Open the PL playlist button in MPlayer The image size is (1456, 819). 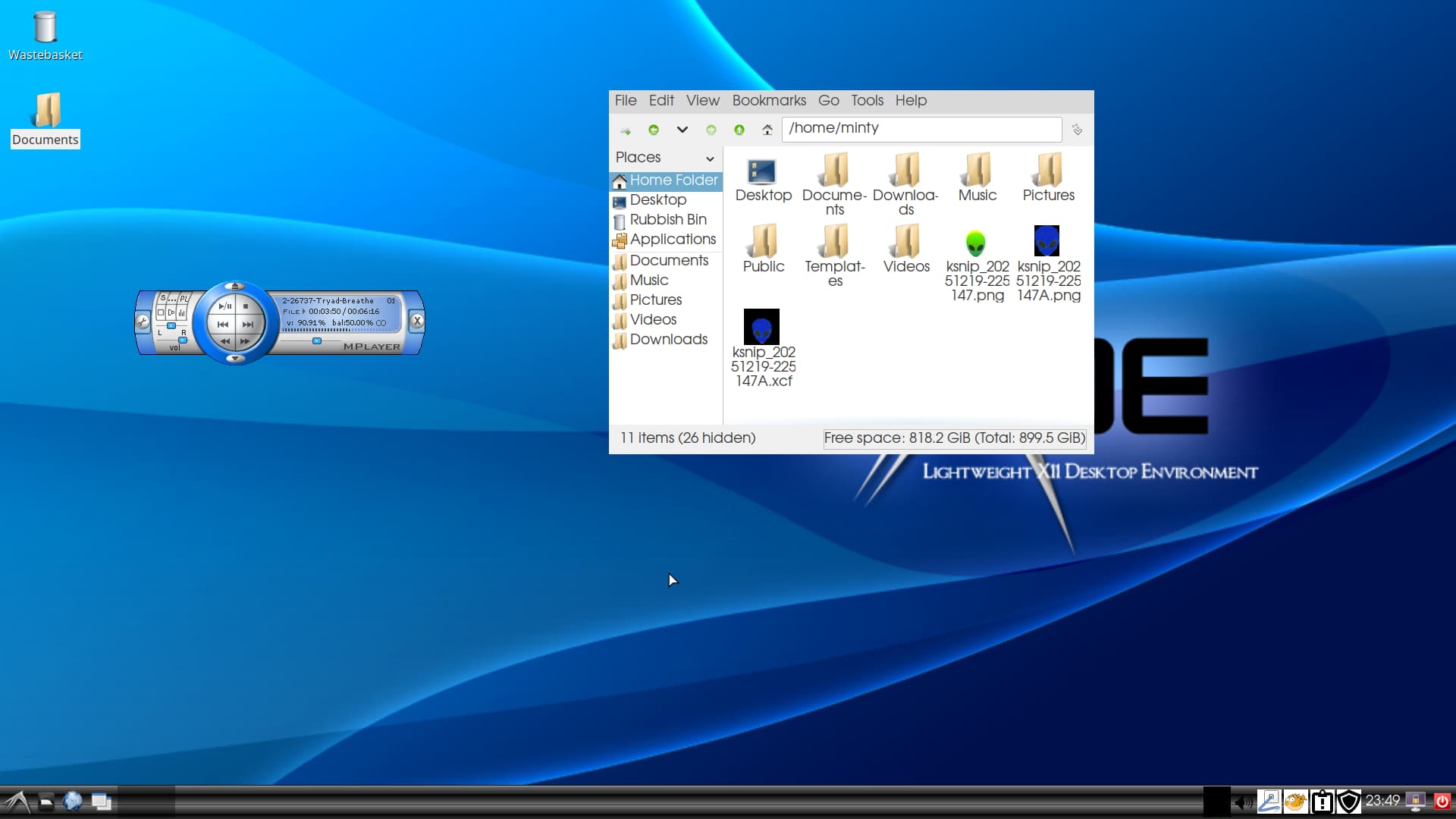point(184,299)
